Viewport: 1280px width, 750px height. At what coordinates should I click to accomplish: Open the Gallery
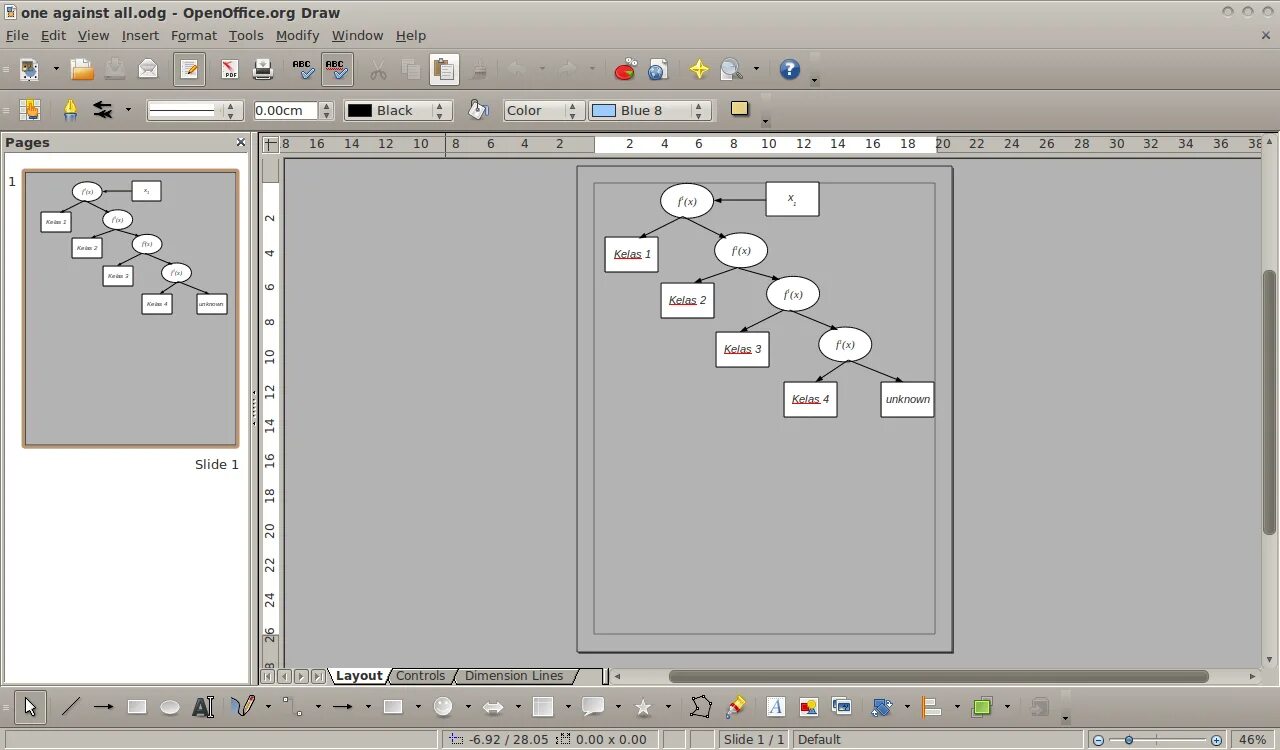842,707
